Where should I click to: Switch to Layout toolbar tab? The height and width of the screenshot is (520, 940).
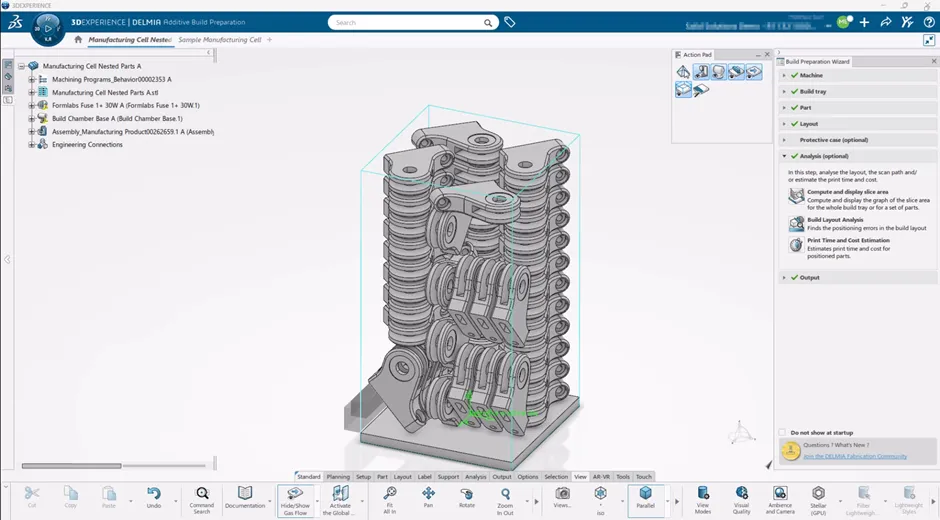(402, 477)
